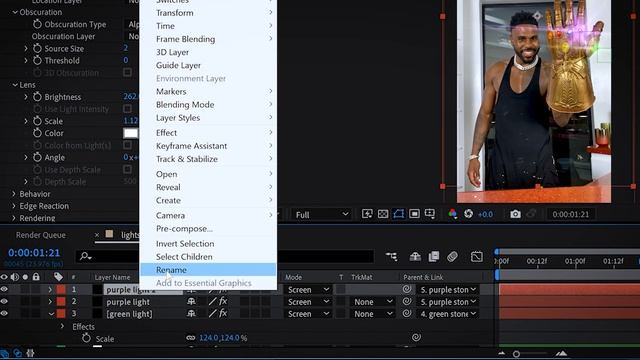Collapse layer 3 green light arrow
The height and width of the screenshot is (360, 640).
(51, 314)
